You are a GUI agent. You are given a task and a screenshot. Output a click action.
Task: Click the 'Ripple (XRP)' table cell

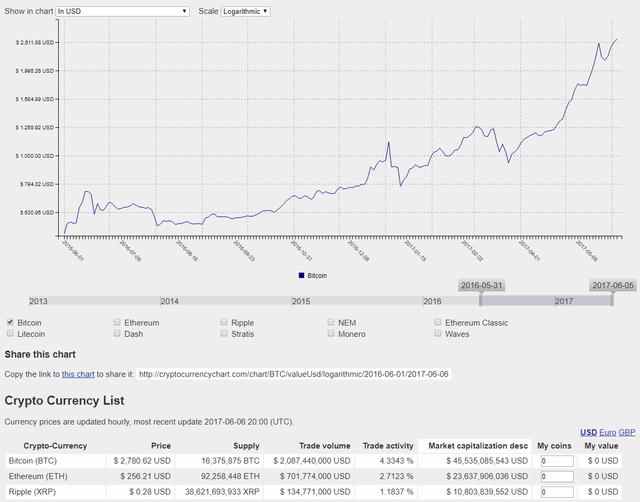click(x=55, y=492)
